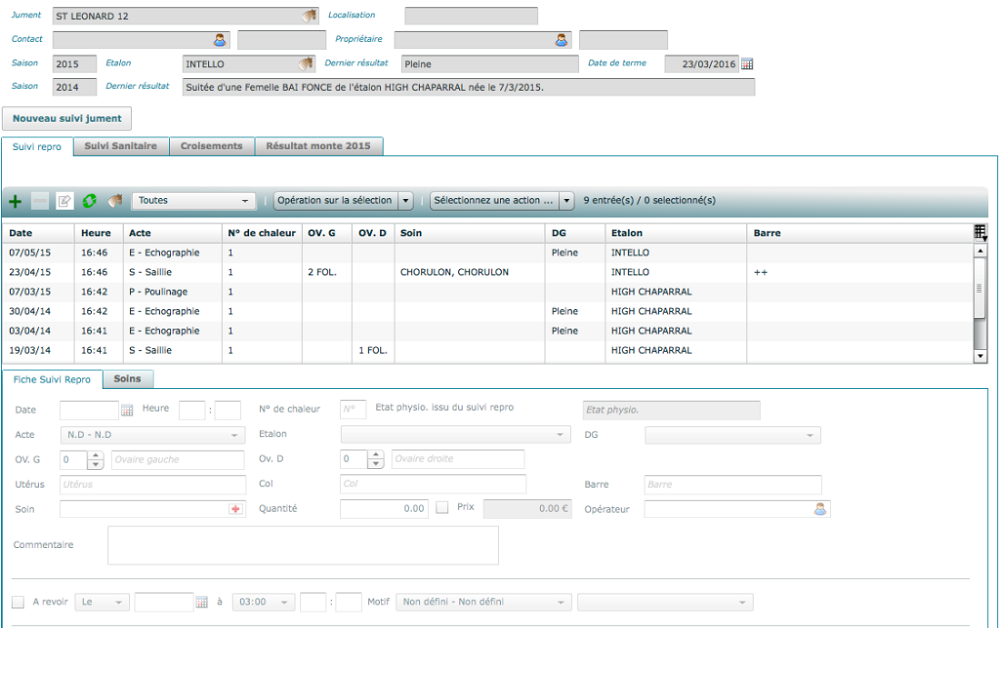Switch to Suivi repro tab

37,147
